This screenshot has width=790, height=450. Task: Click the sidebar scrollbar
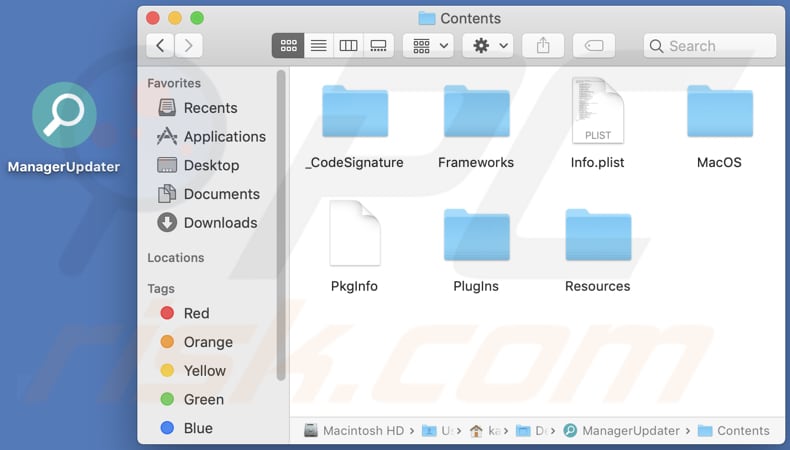click(x=281, y=225)
